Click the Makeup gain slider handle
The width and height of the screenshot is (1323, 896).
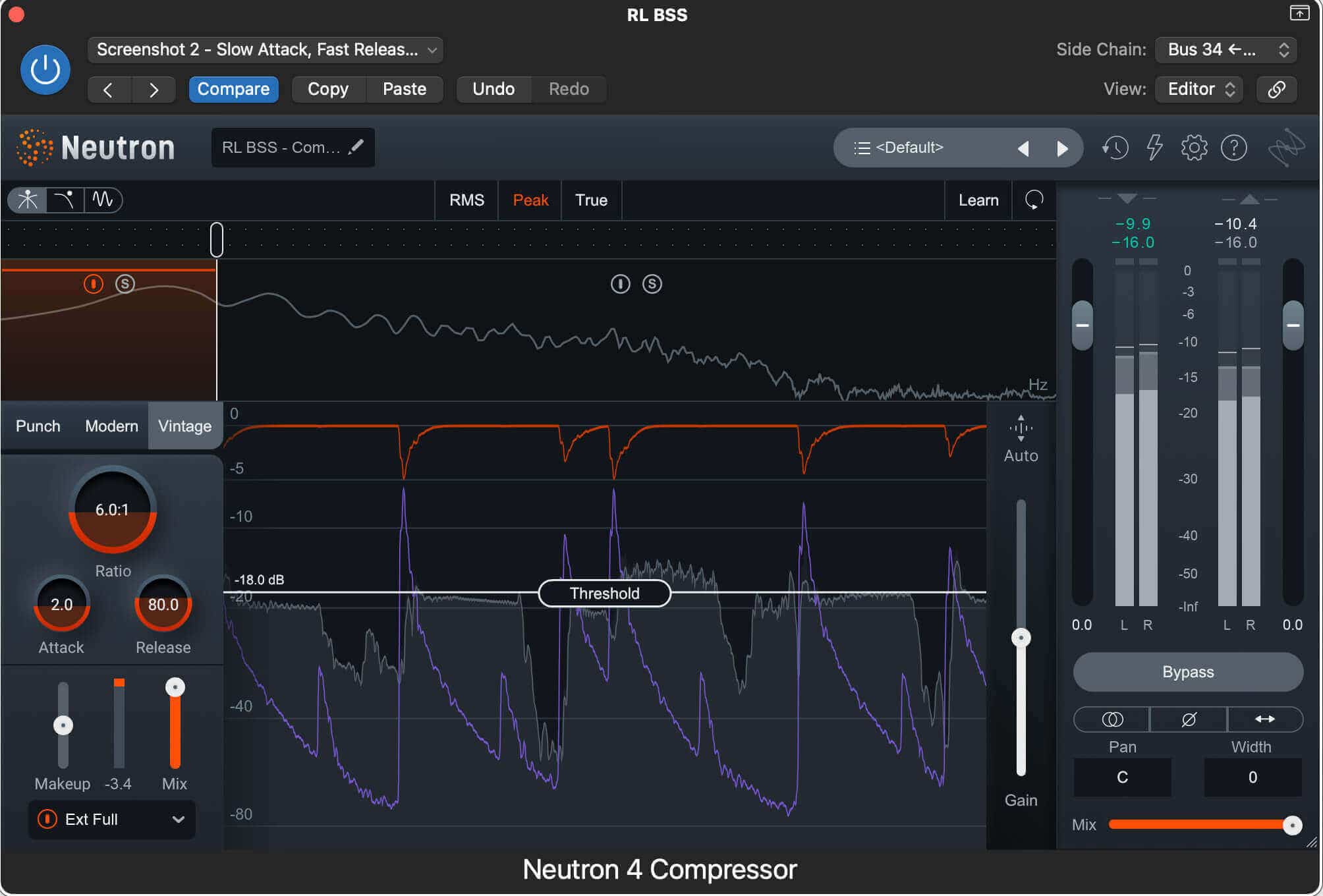pos(63,725)
